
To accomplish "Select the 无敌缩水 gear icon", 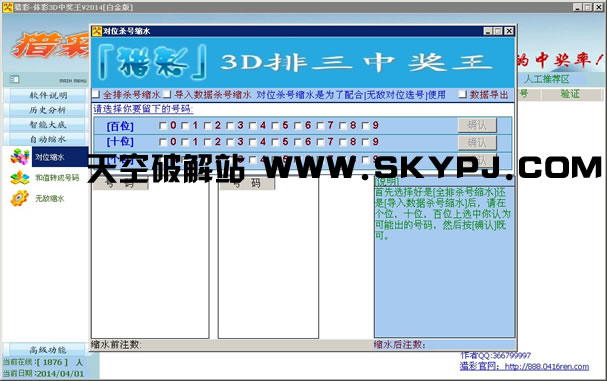I will [x=19, y=198].
